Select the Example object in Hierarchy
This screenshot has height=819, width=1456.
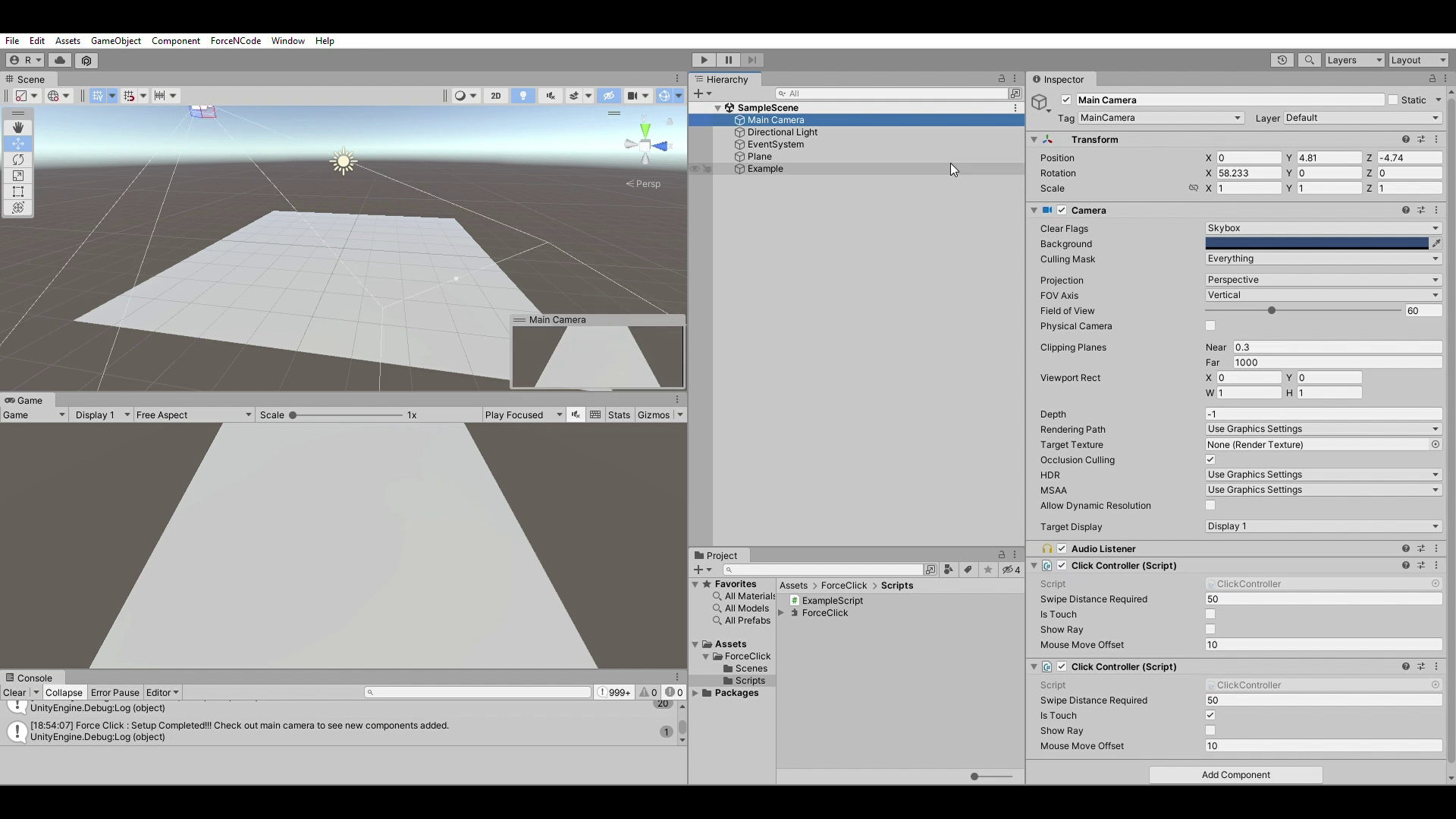point(764,168)
